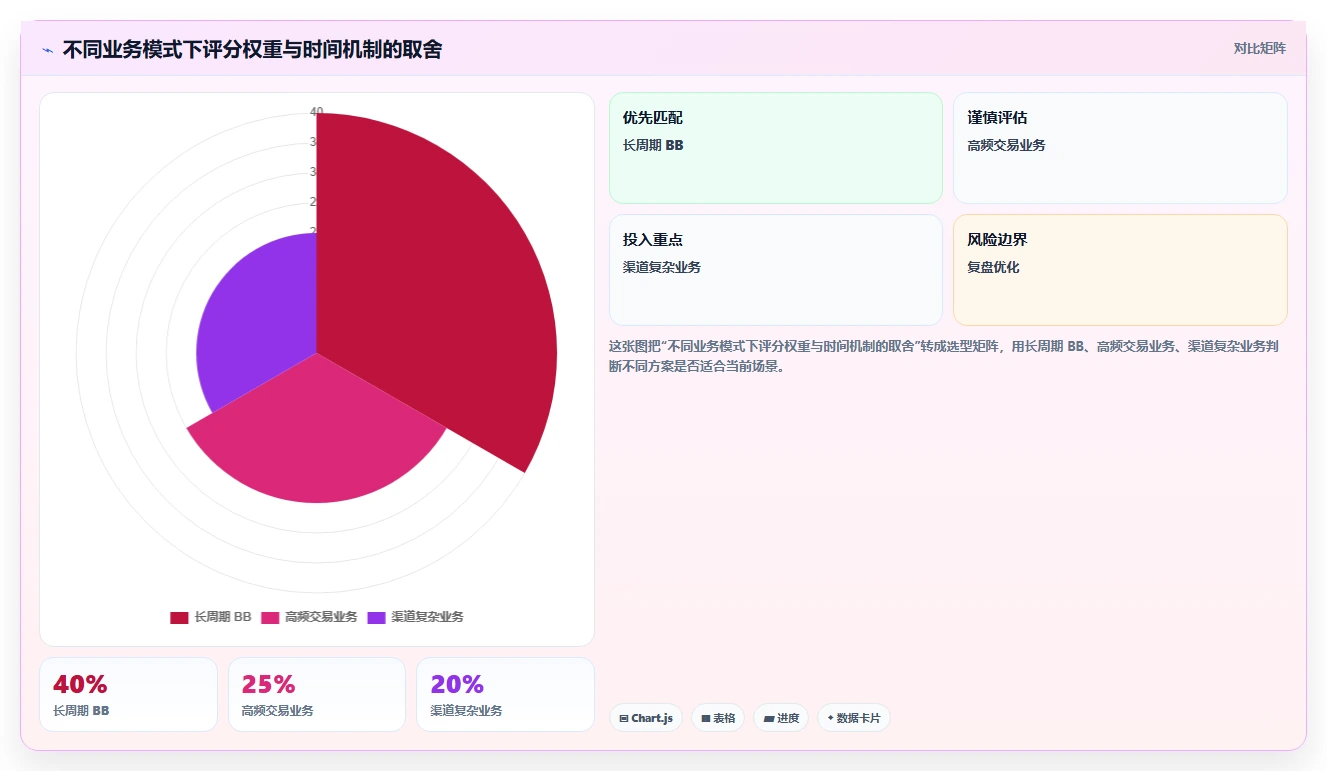Toggle the 长周期 BB legend item
The width and height of the screenshot is (1327, 771).
tap(210, 617)
